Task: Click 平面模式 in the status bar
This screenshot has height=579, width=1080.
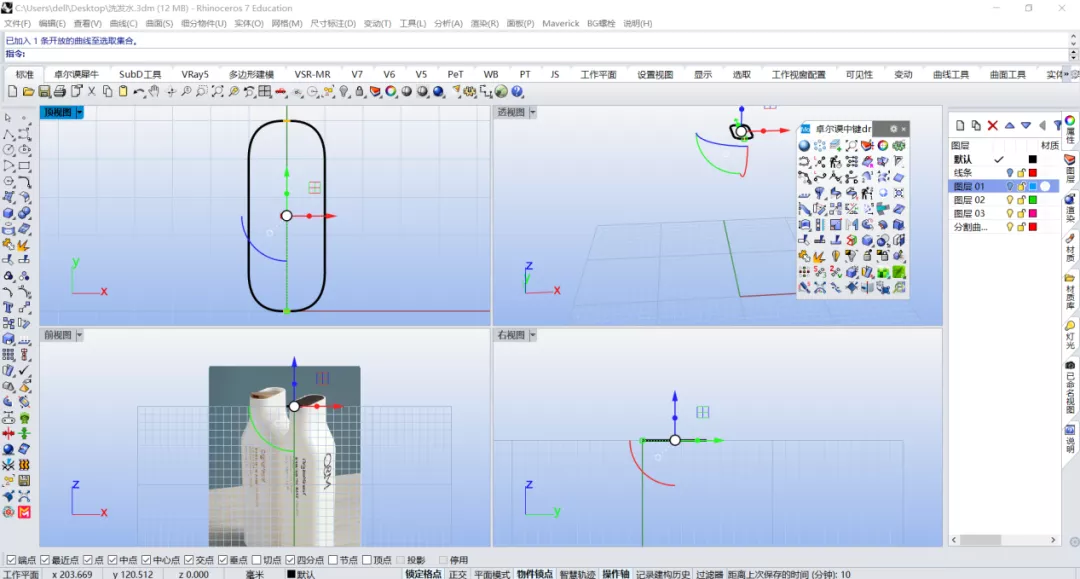Action: click(x=492, y=574)
